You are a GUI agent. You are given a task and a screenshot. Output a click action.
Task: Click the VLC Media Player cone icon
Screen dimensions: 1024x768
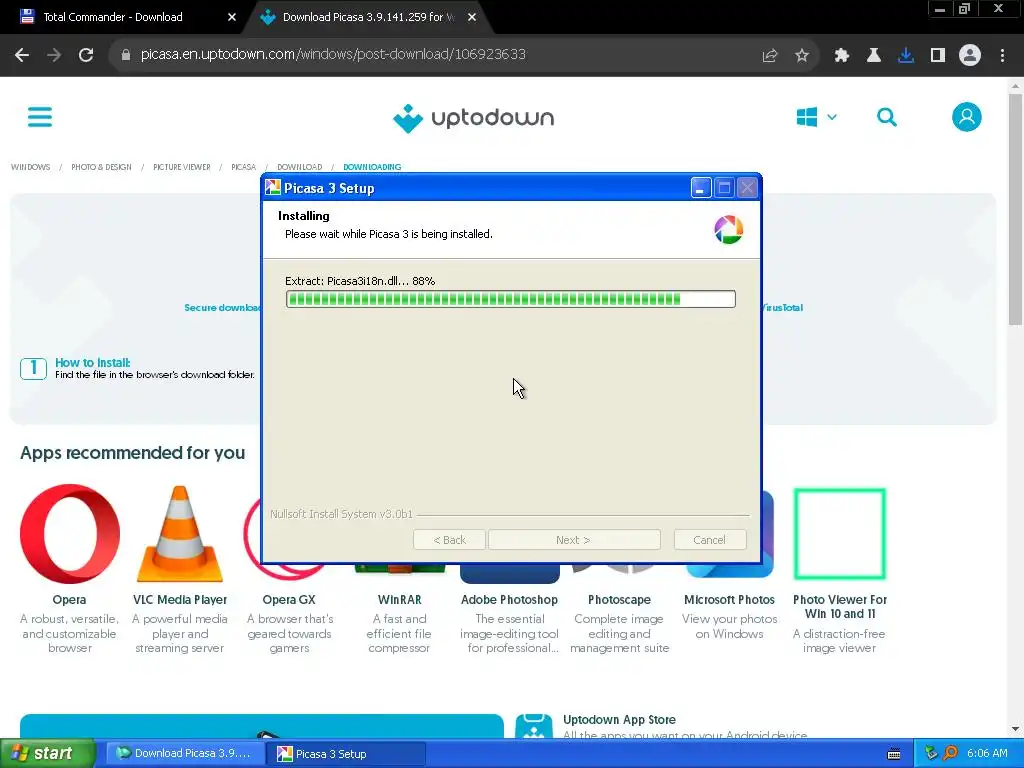pyautogui.click(x=180, y=534)
